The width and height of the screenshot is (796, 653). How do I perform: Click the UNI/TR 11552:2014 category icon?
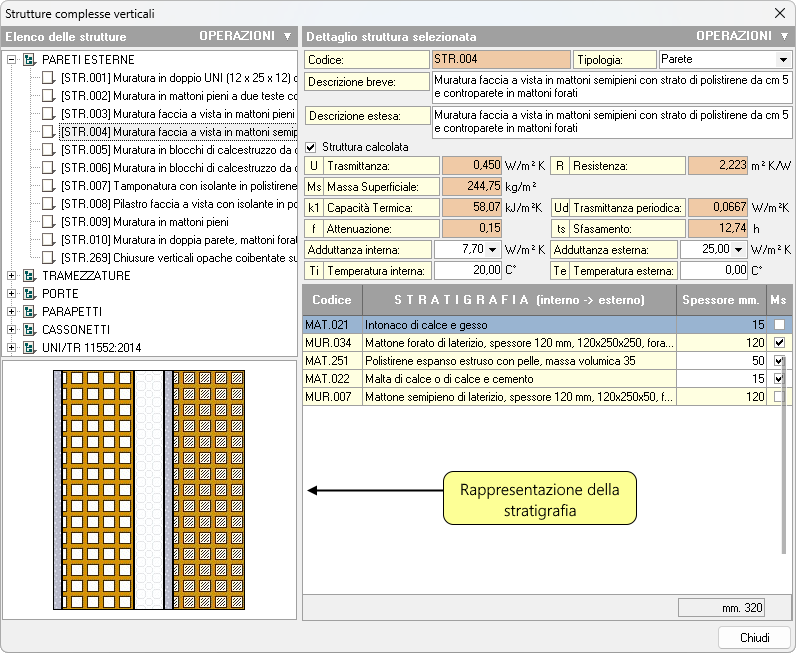pos(29,348)
